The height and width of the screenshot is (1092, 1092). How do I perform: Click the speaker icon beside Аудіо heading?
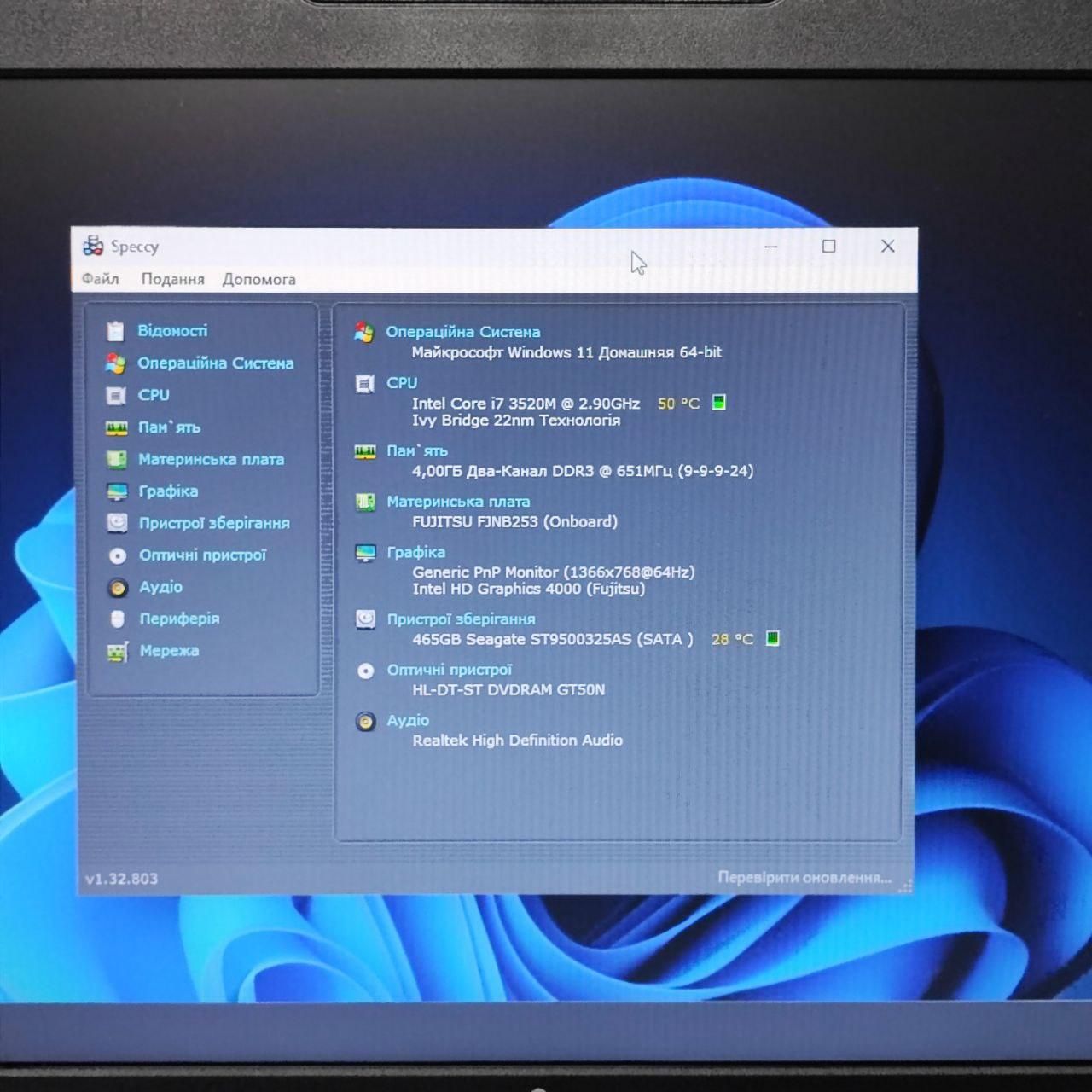pyautogui.click(x=366, y=722)
